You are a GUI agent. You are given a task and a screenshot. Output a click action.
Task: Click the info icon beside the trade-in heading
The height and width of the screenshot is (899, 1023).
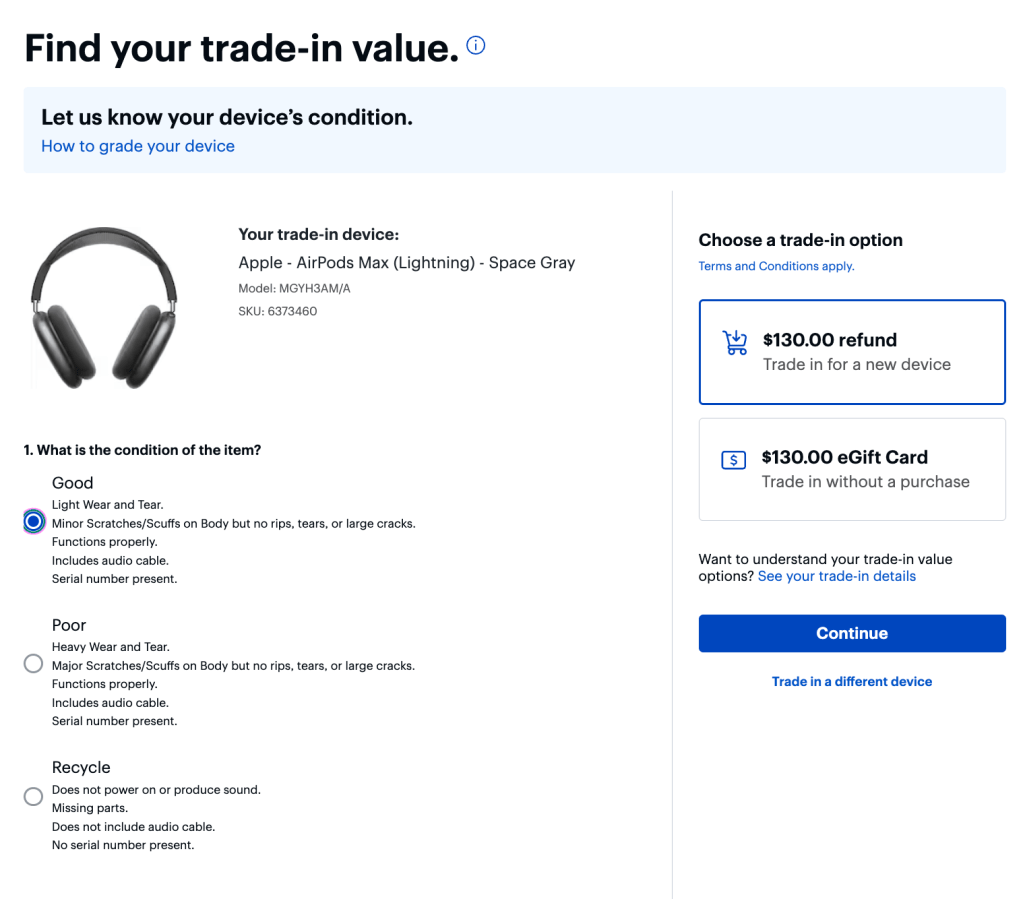point(476,45)
